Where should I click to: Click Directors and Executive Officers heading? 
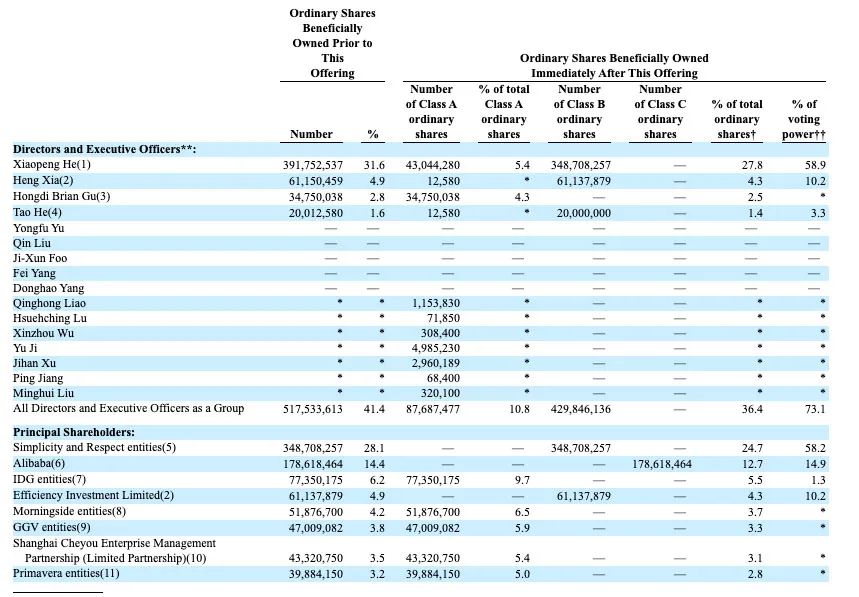pos(104,149)
